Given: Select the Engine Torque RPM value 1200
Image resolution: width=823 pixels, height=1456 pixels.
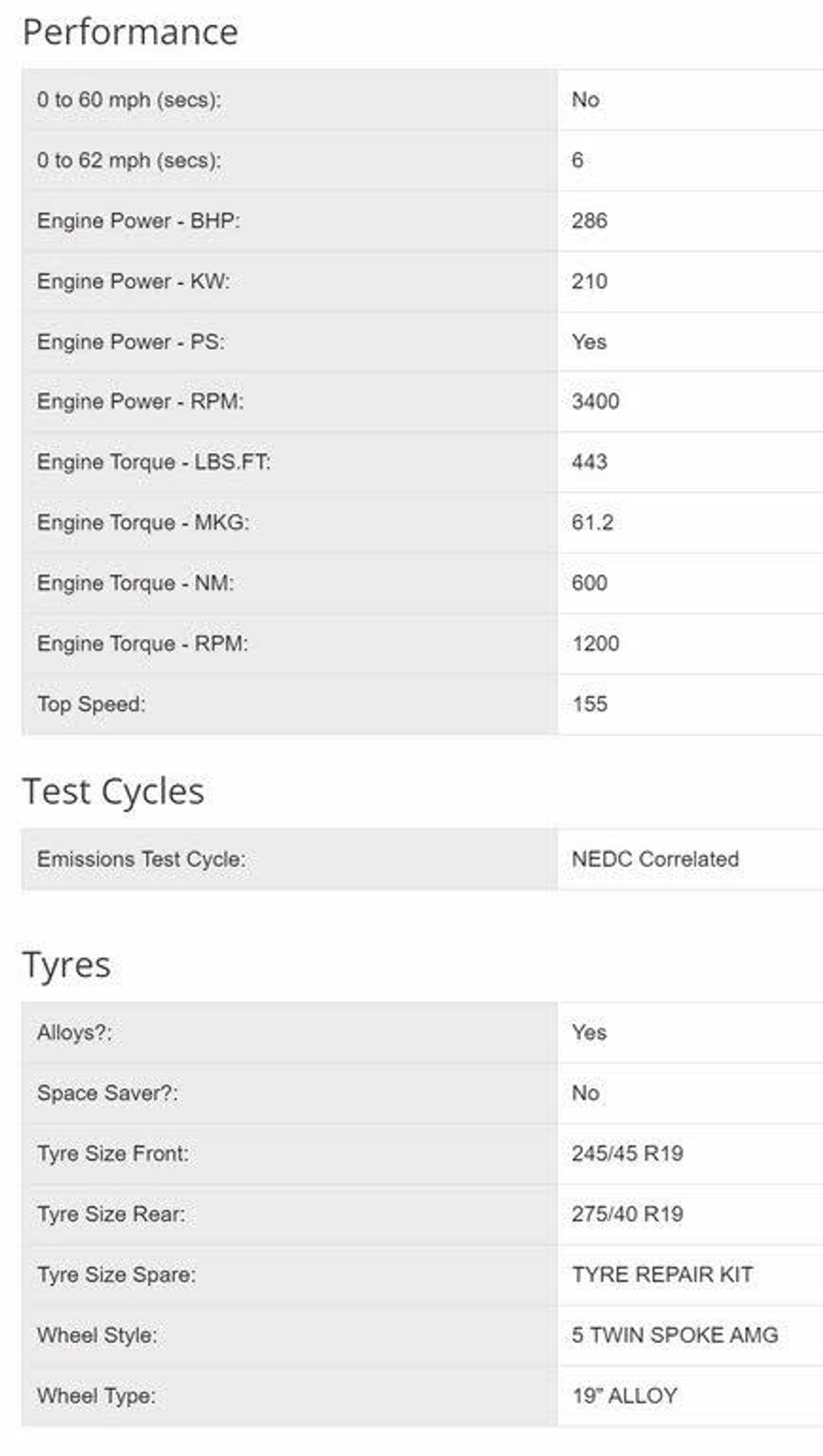Looking at the screenshot, I should 596,643.
